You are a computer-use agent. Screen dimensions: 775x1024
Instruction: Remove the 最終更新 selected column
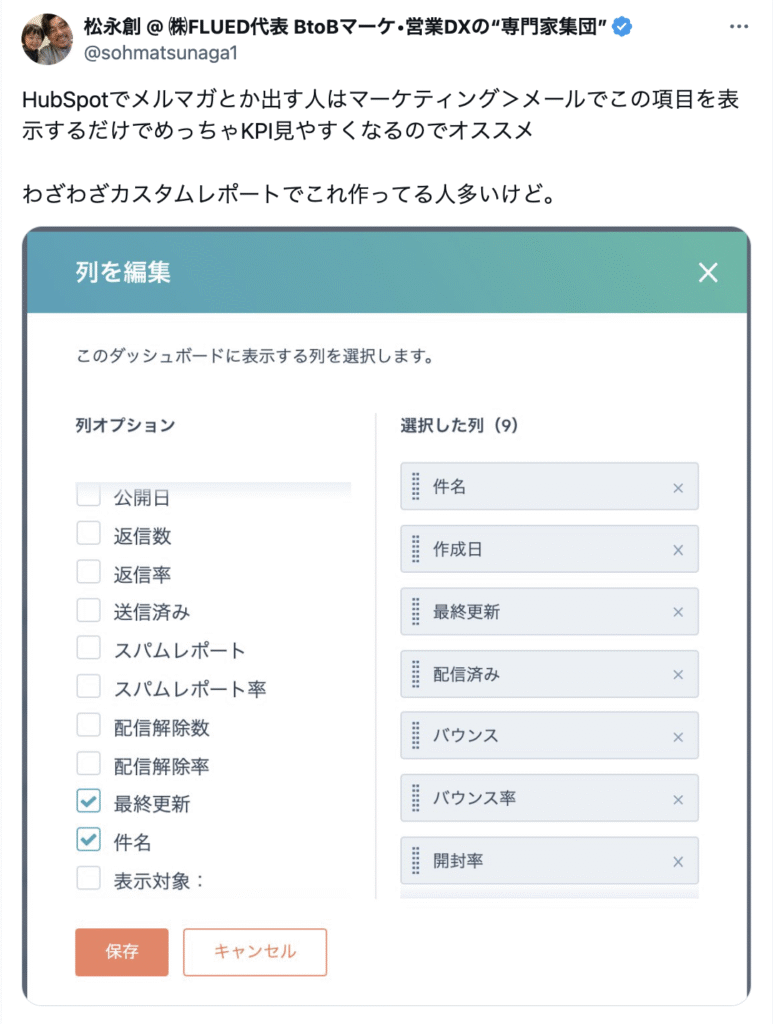(x=678, y=612)
